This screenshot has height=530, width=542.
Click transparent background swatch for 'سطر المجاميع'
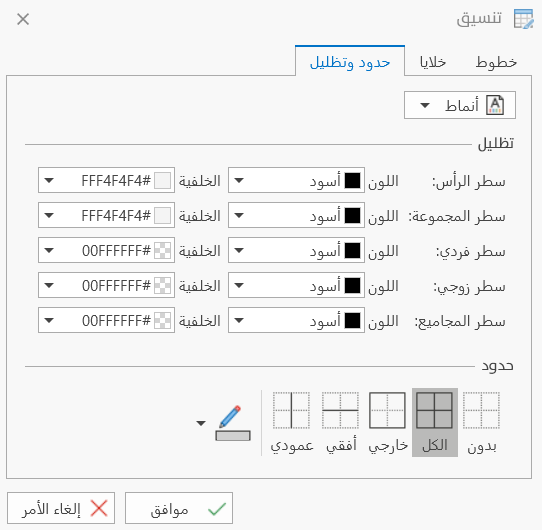click(162, 320)
